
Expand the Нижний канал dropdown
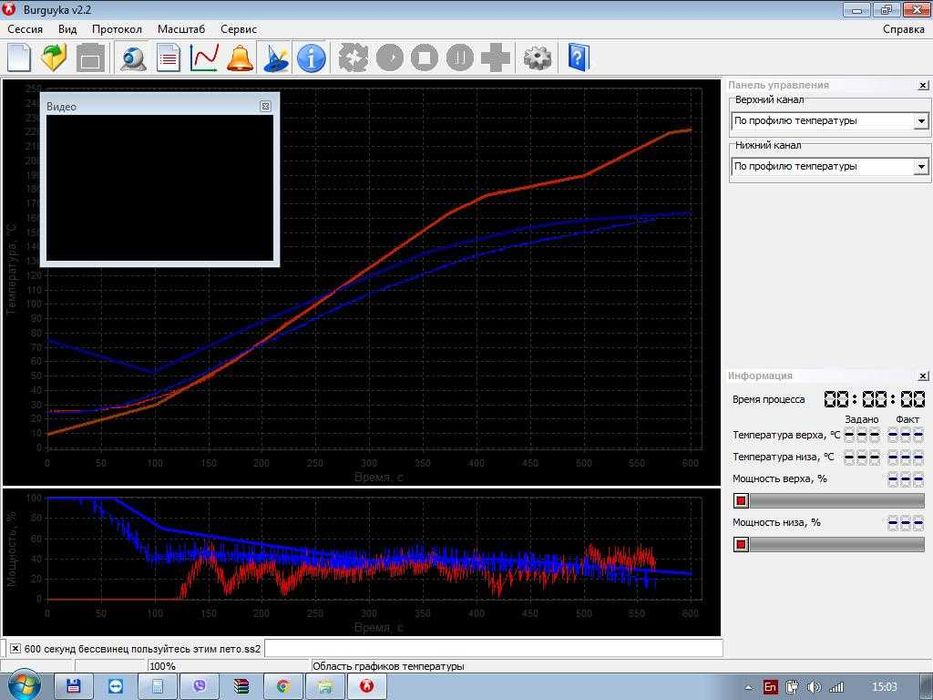(921, 167)
